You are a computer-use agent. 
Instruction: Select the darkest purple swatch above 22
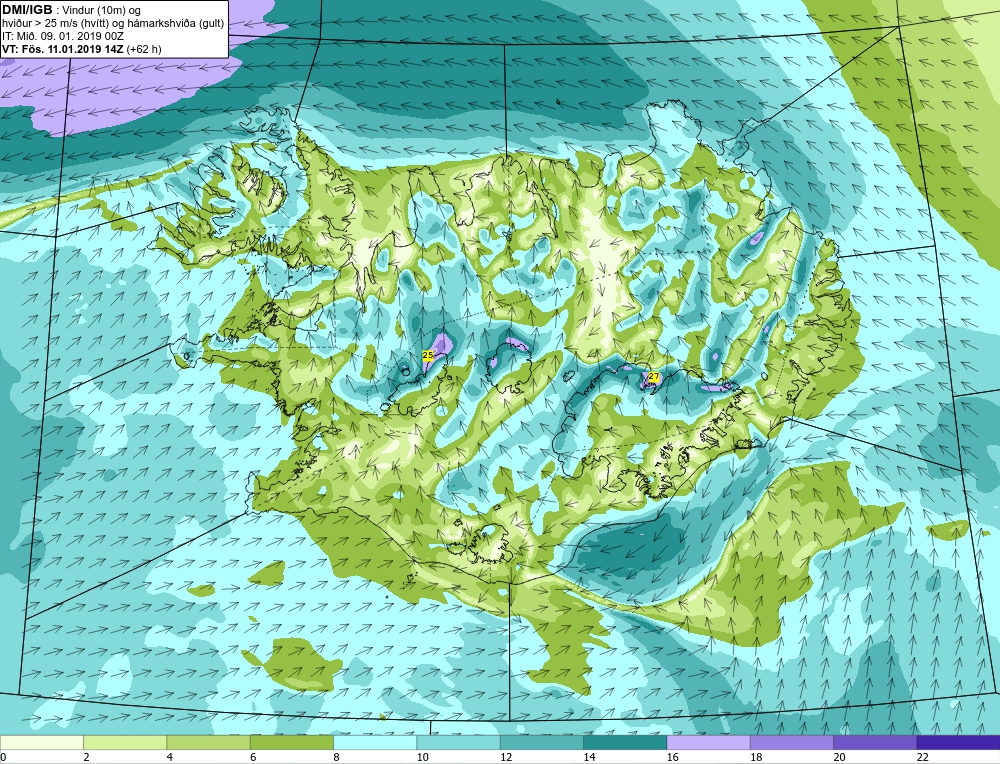959,742
